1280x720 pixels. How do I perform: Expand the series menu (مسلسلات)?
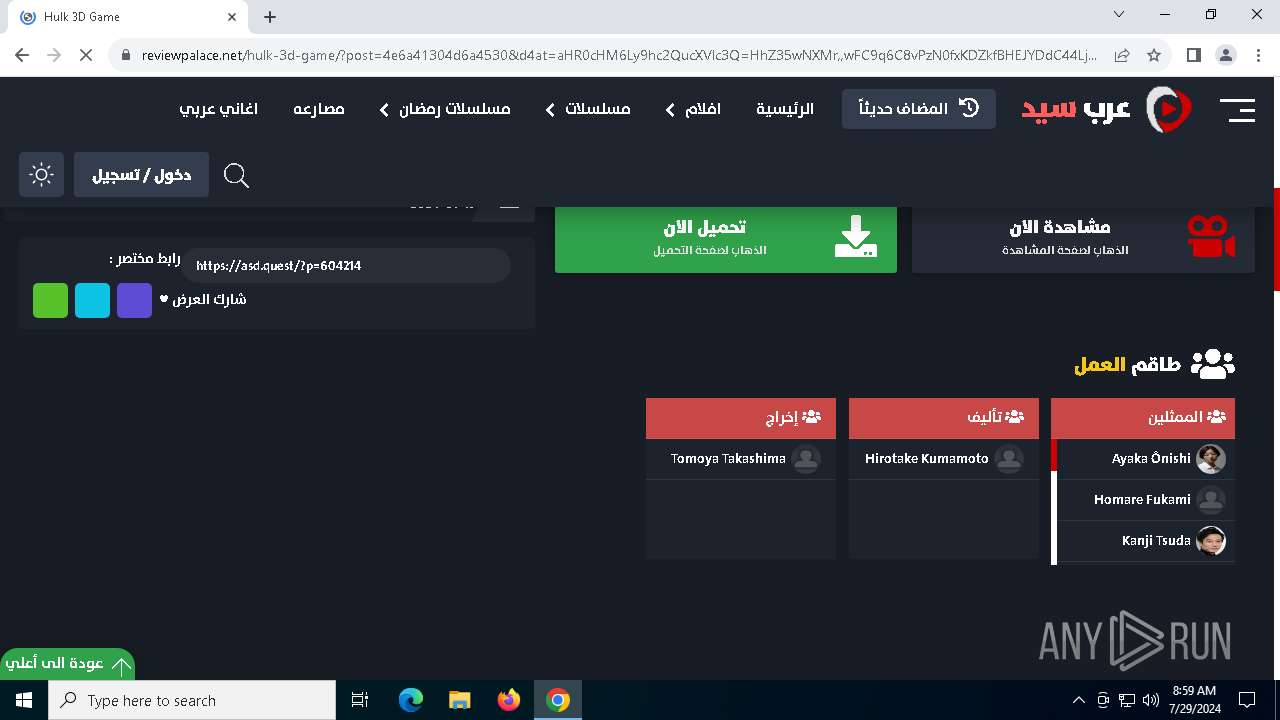coord(588,109)
